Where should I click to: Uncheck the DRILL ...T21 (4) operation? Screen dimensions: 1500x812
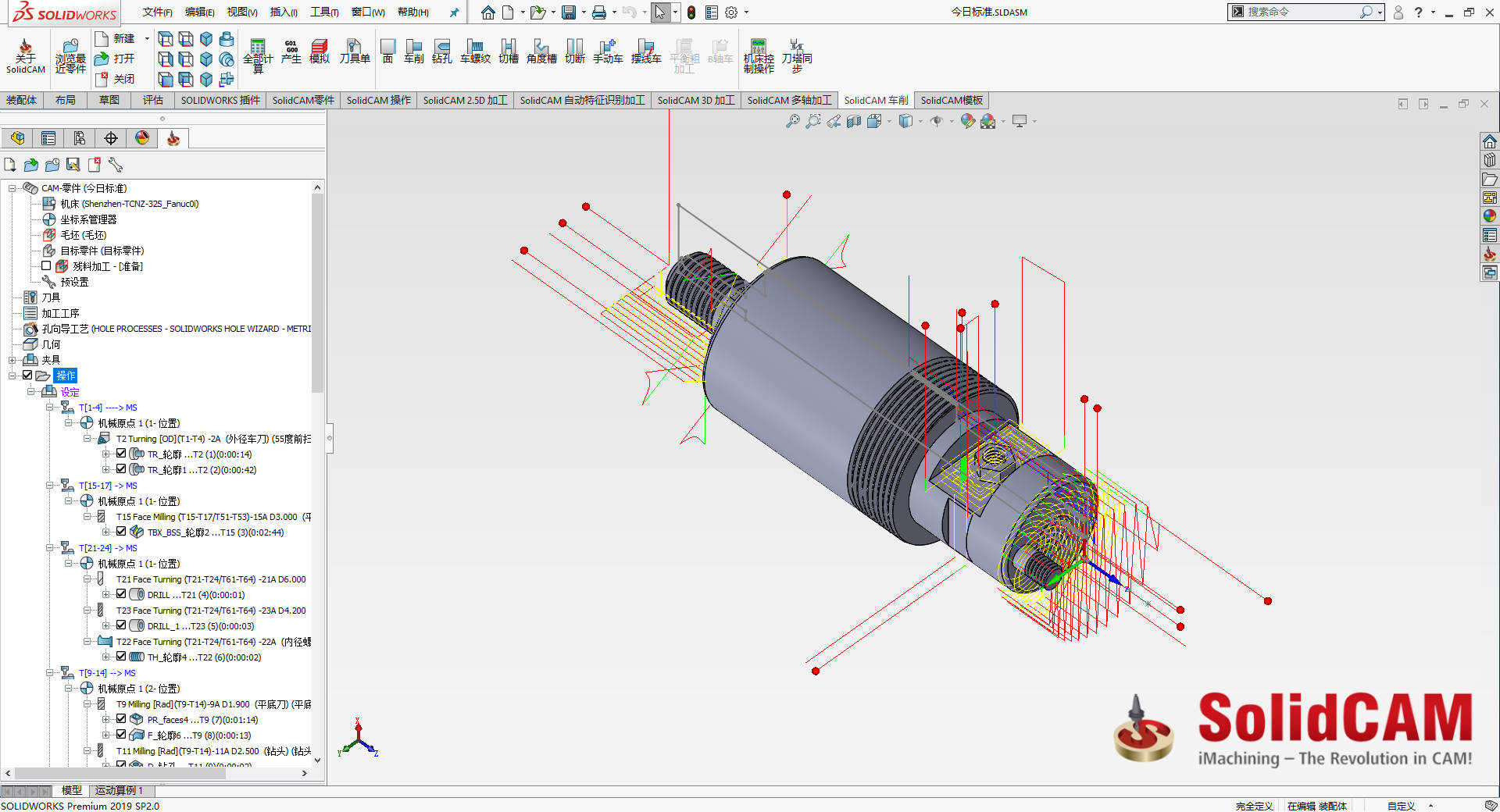121,594
